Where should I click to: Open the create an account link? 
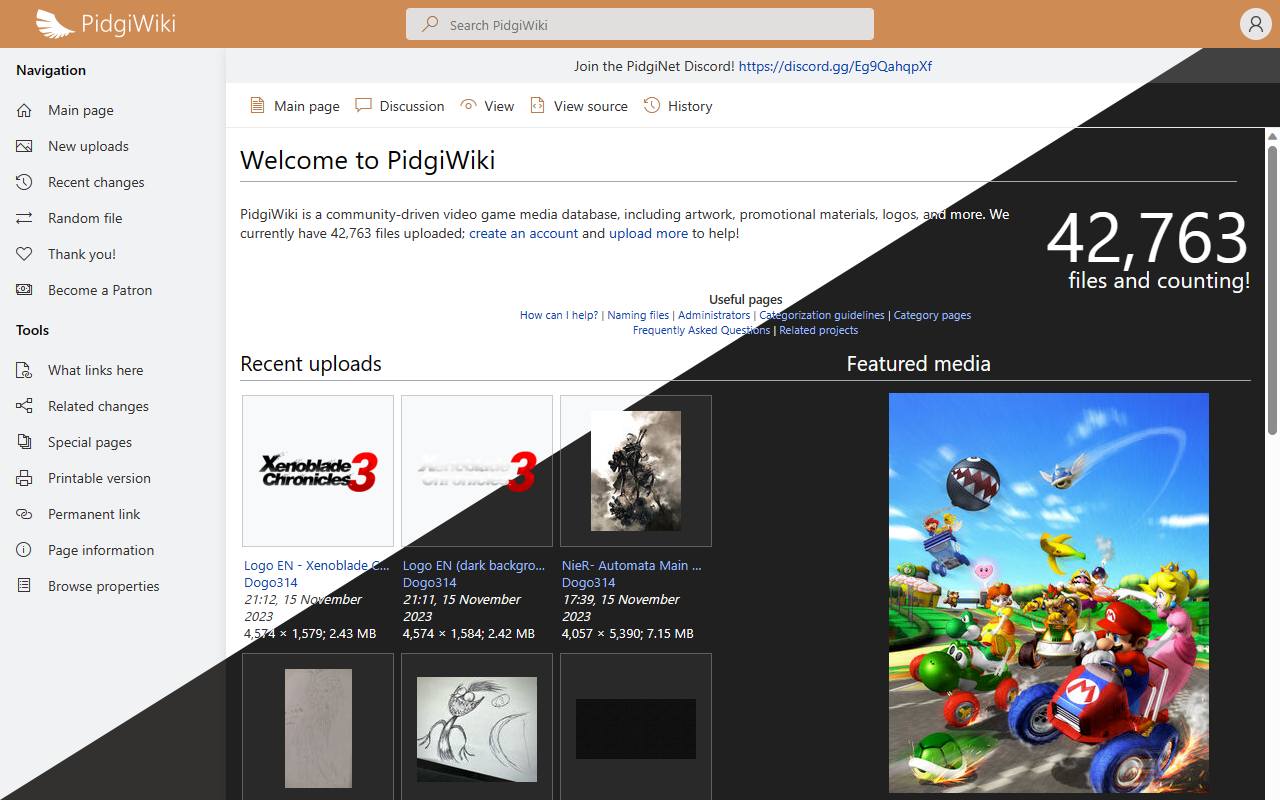524,233
